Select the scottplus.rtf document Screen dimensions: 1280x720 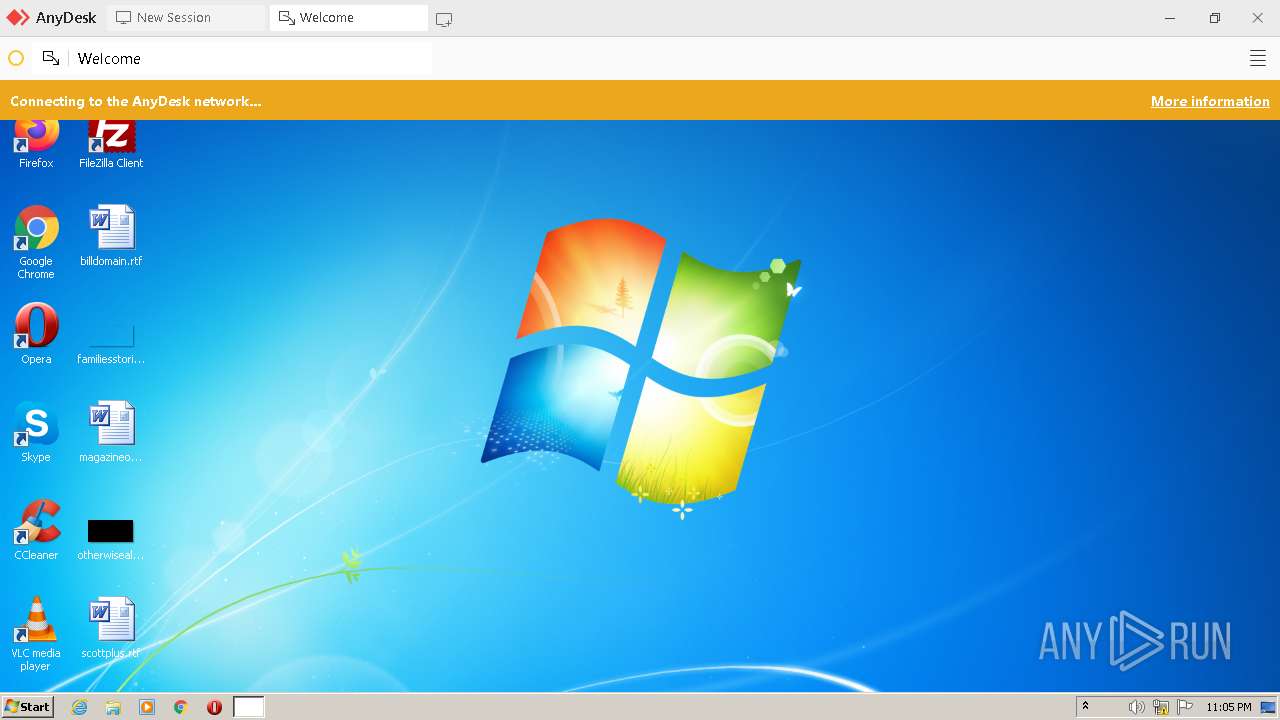(111, 628)
